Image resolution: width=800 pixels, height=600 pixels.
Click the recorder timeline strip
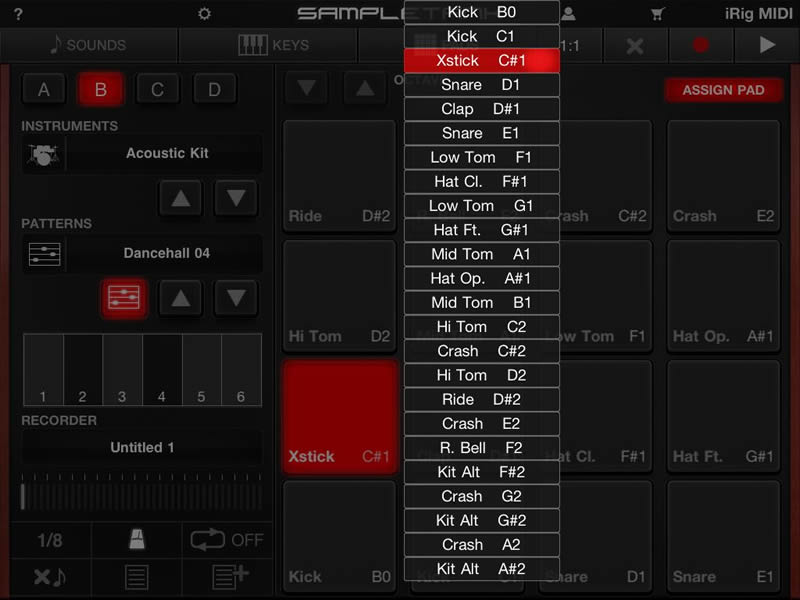point(141,494)
